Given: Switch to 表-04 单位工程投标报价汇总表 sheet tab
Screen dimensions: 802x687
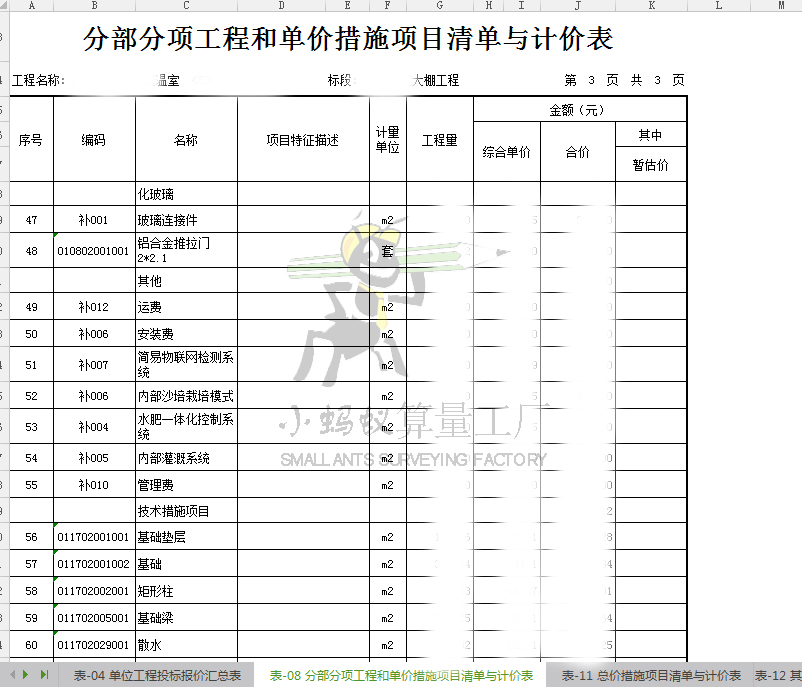Looking at the screenshot, I should (x=157, y=676).
